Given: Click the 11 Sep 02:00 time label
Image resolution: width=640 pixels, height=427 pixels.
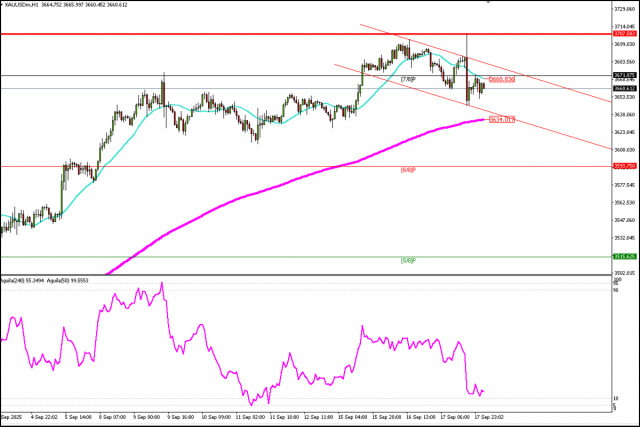Looking at the screenshot, I should [250, 417].
